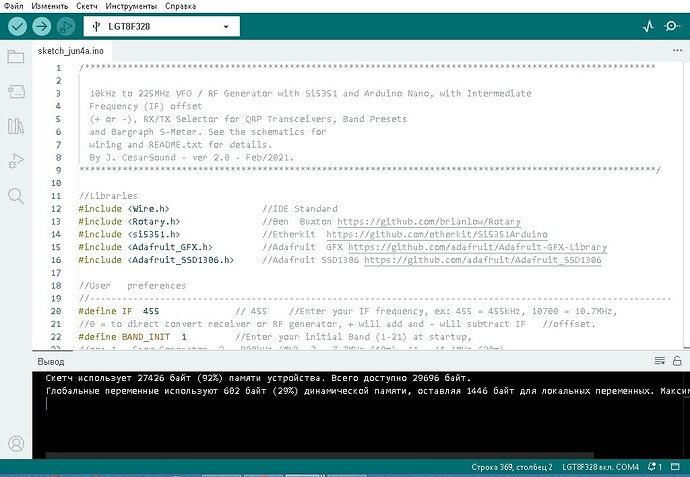Click the USB icon in board selector
This screenshot has width=690, height=477.
click(x=96, y=26)
